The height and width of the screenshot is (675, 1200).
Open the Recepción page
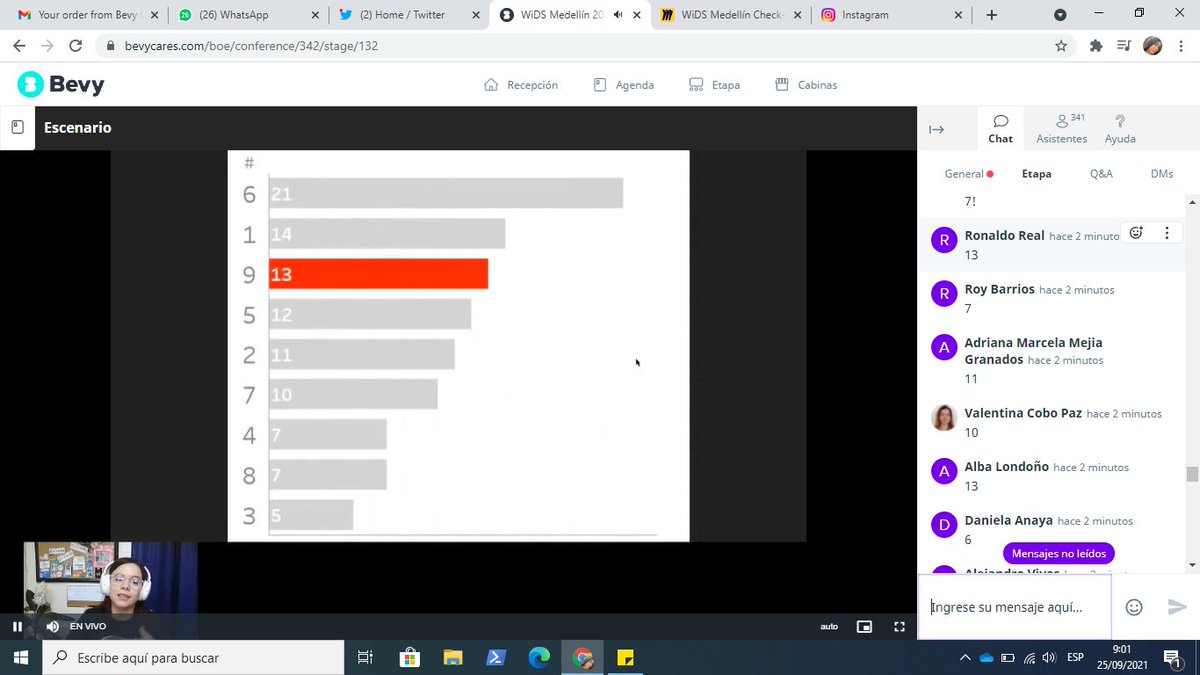pos(520,85)
